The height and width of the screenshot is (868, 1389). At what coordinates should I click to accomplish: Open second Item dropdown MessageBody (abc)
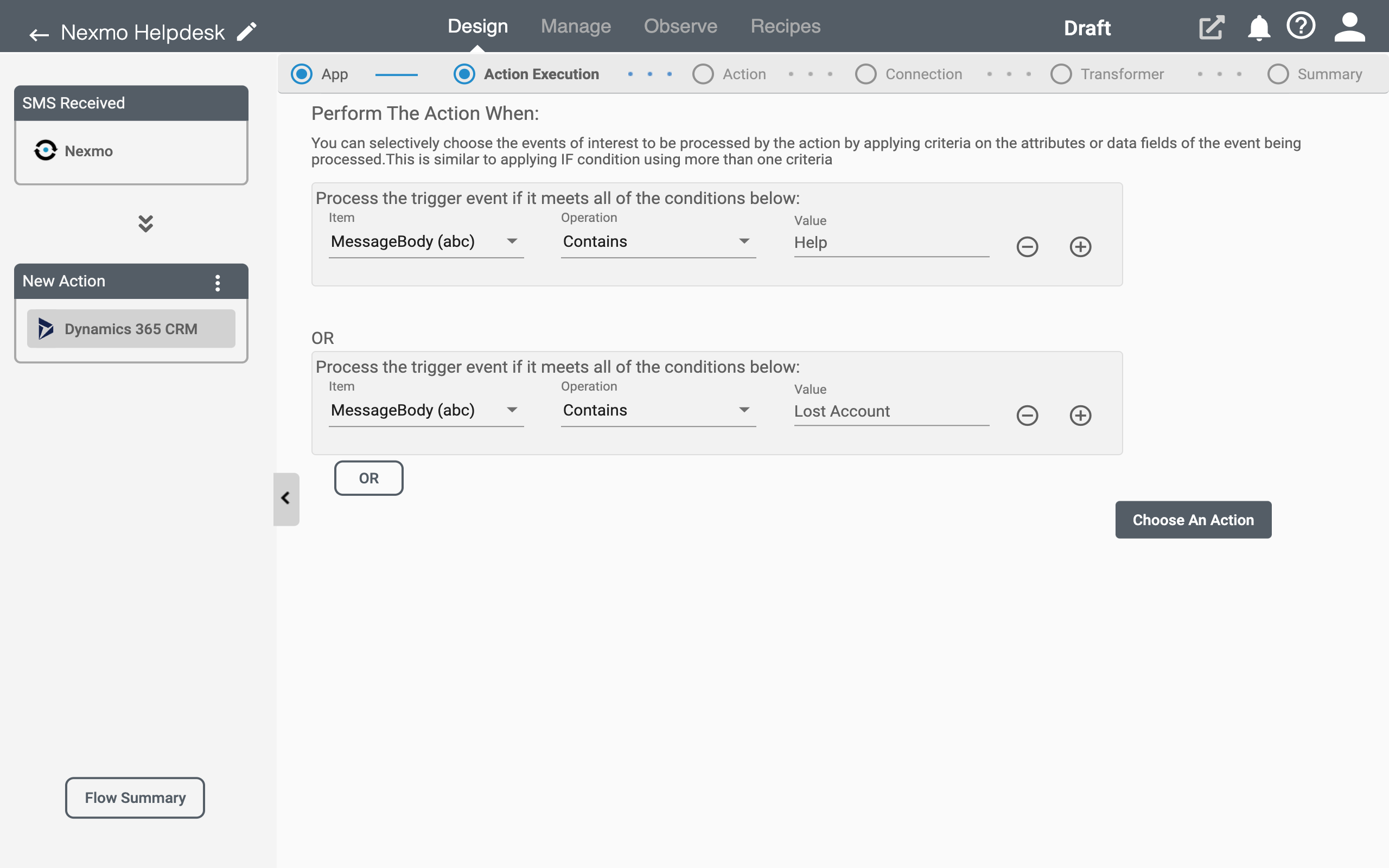pos(426,411)
